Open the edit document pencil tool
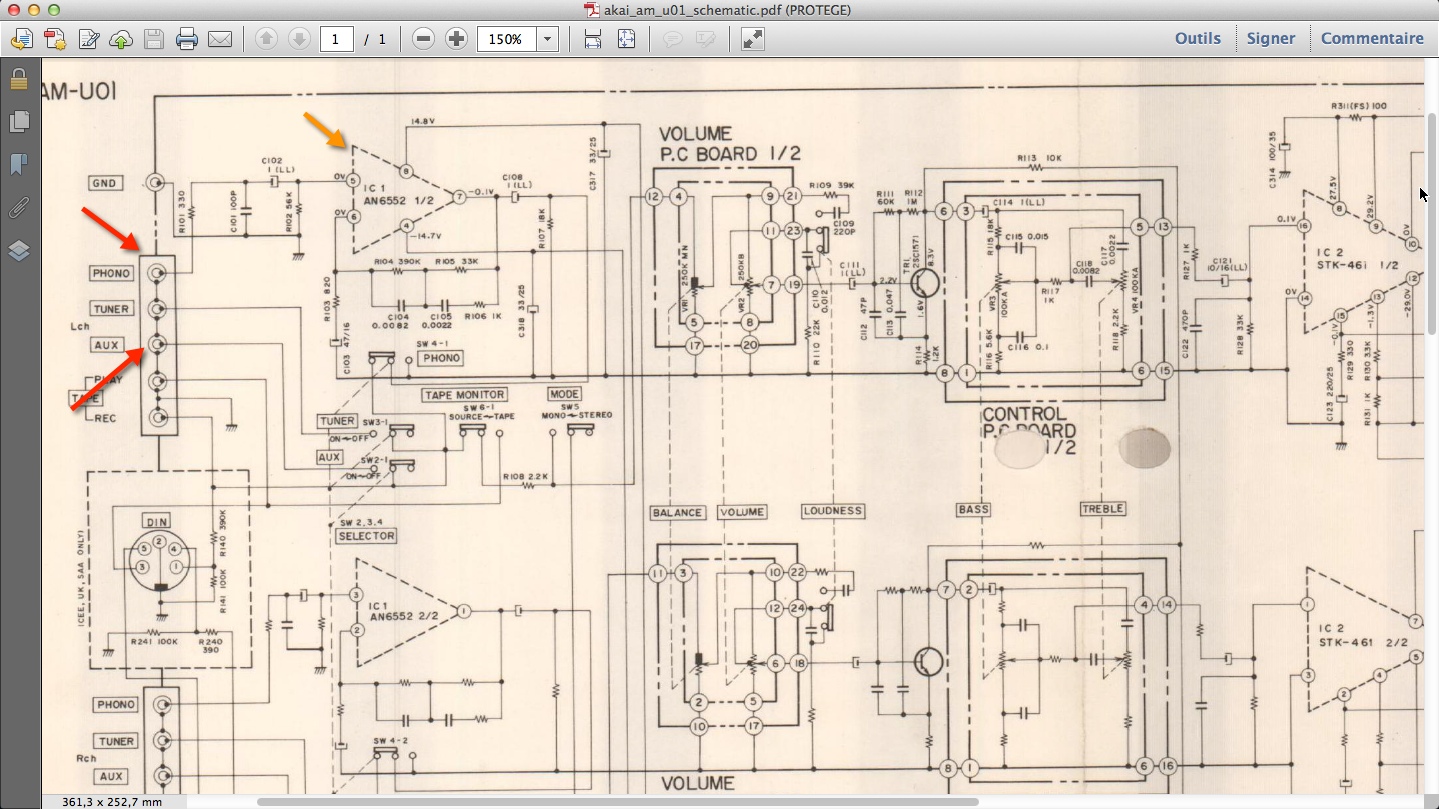This screenshot has width=1439, height=809. (x=88, y=39)
